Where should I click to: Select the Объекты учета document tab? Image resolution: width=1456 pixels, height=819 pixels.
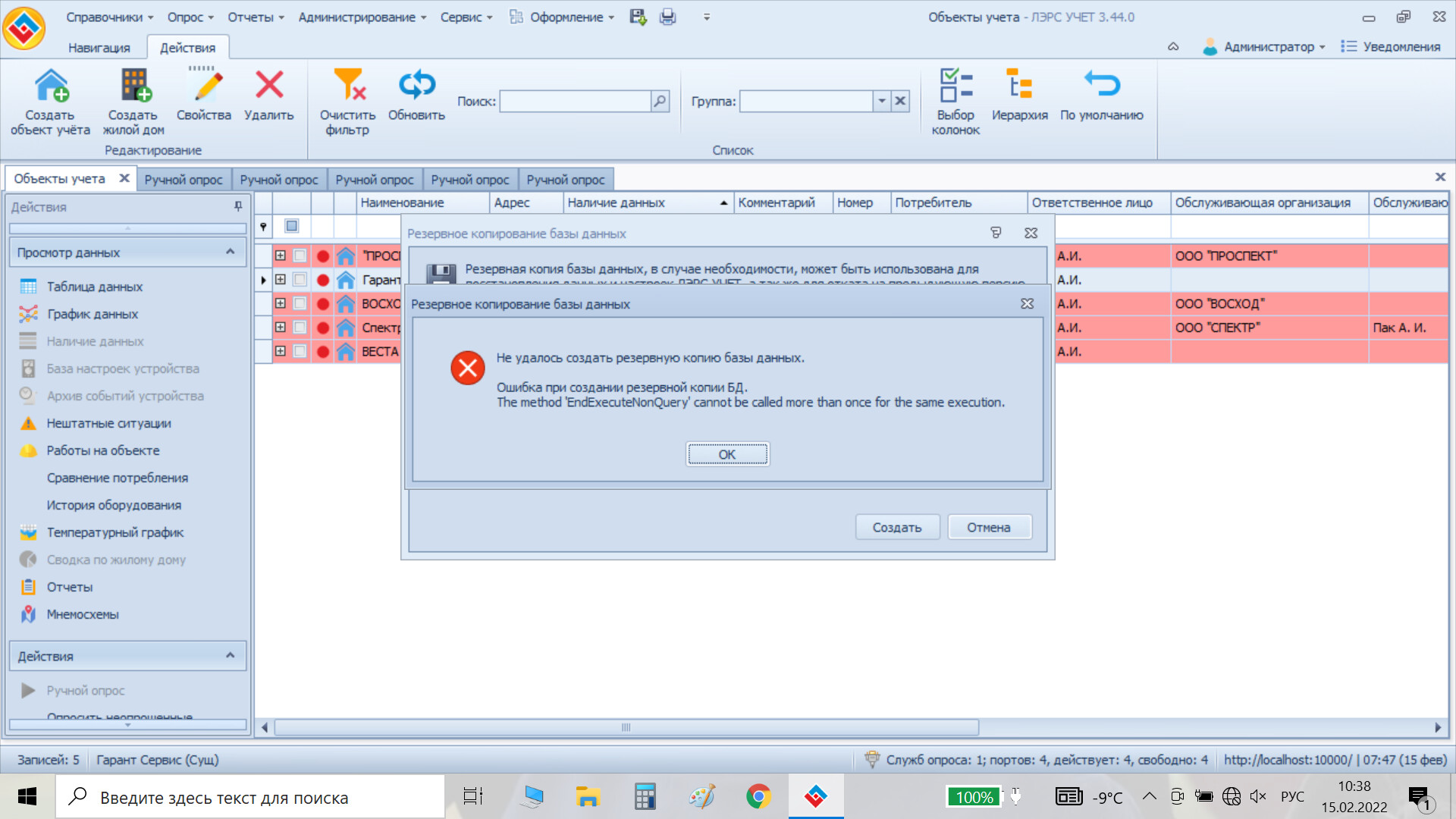tap(59, 178)
